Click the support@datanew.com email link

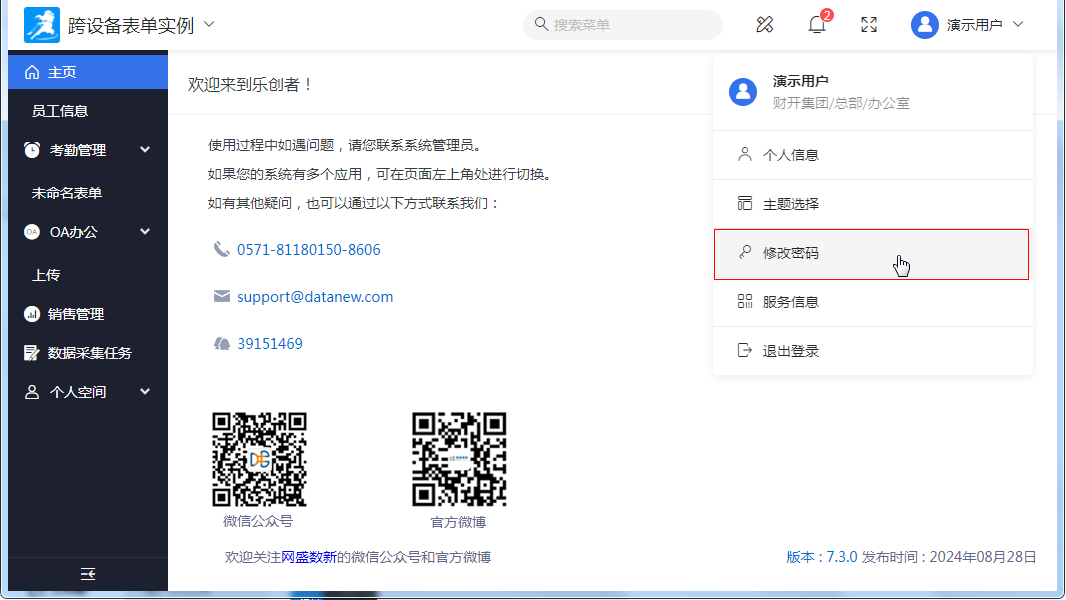(315, 297)
